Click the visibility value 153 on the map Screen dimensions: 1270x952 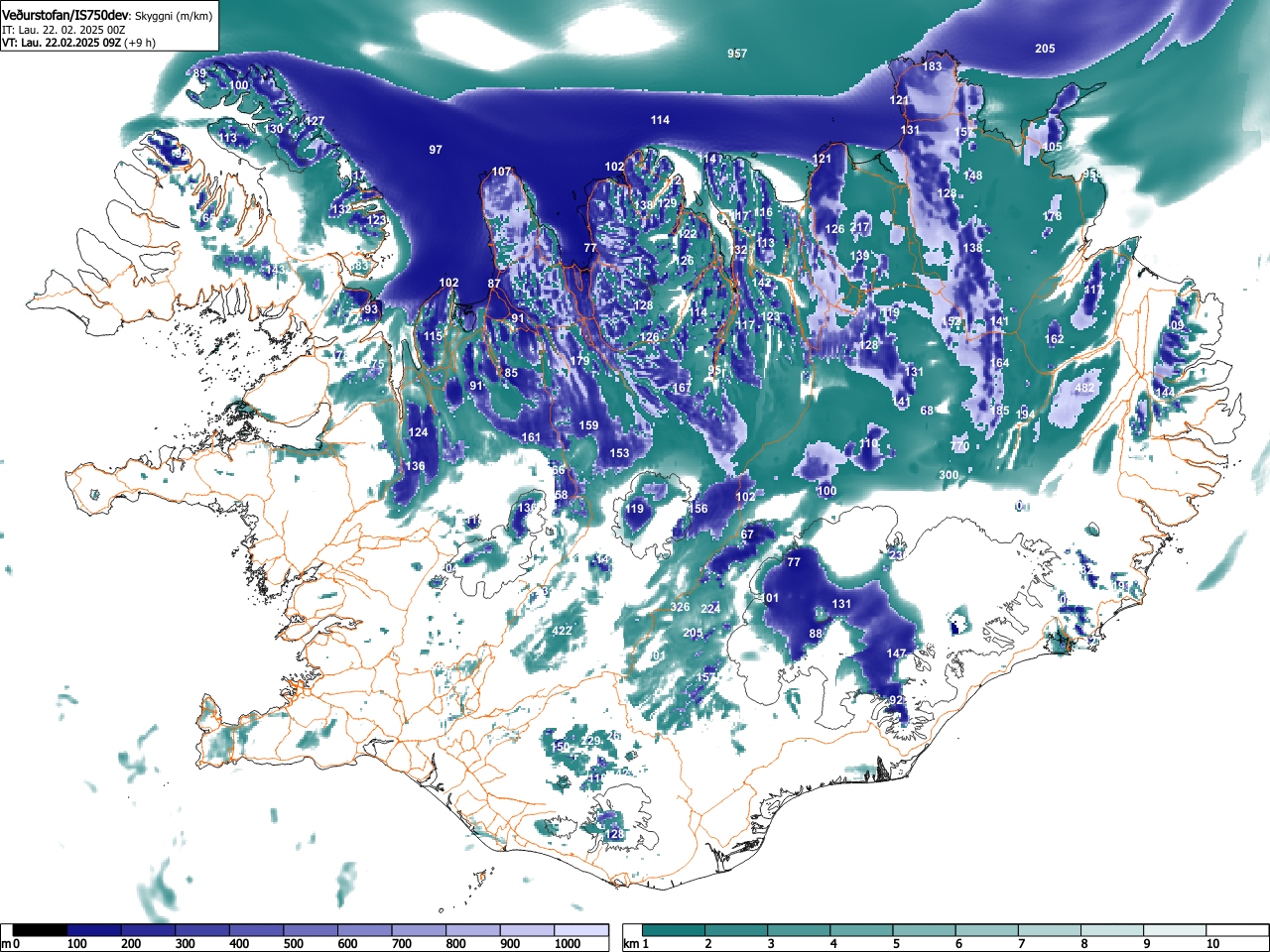click(x=619, y=453)
